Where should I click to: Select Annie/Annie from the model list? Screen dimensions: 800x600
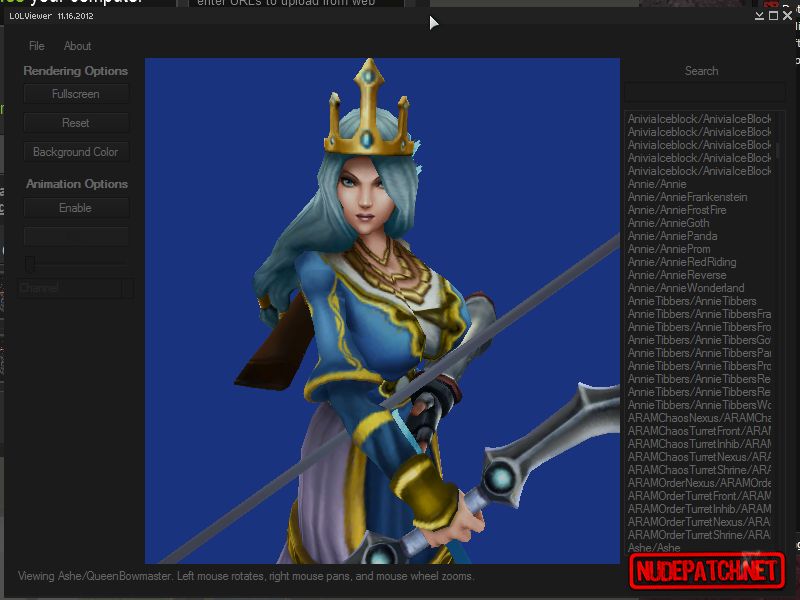[x=657, y=184]
